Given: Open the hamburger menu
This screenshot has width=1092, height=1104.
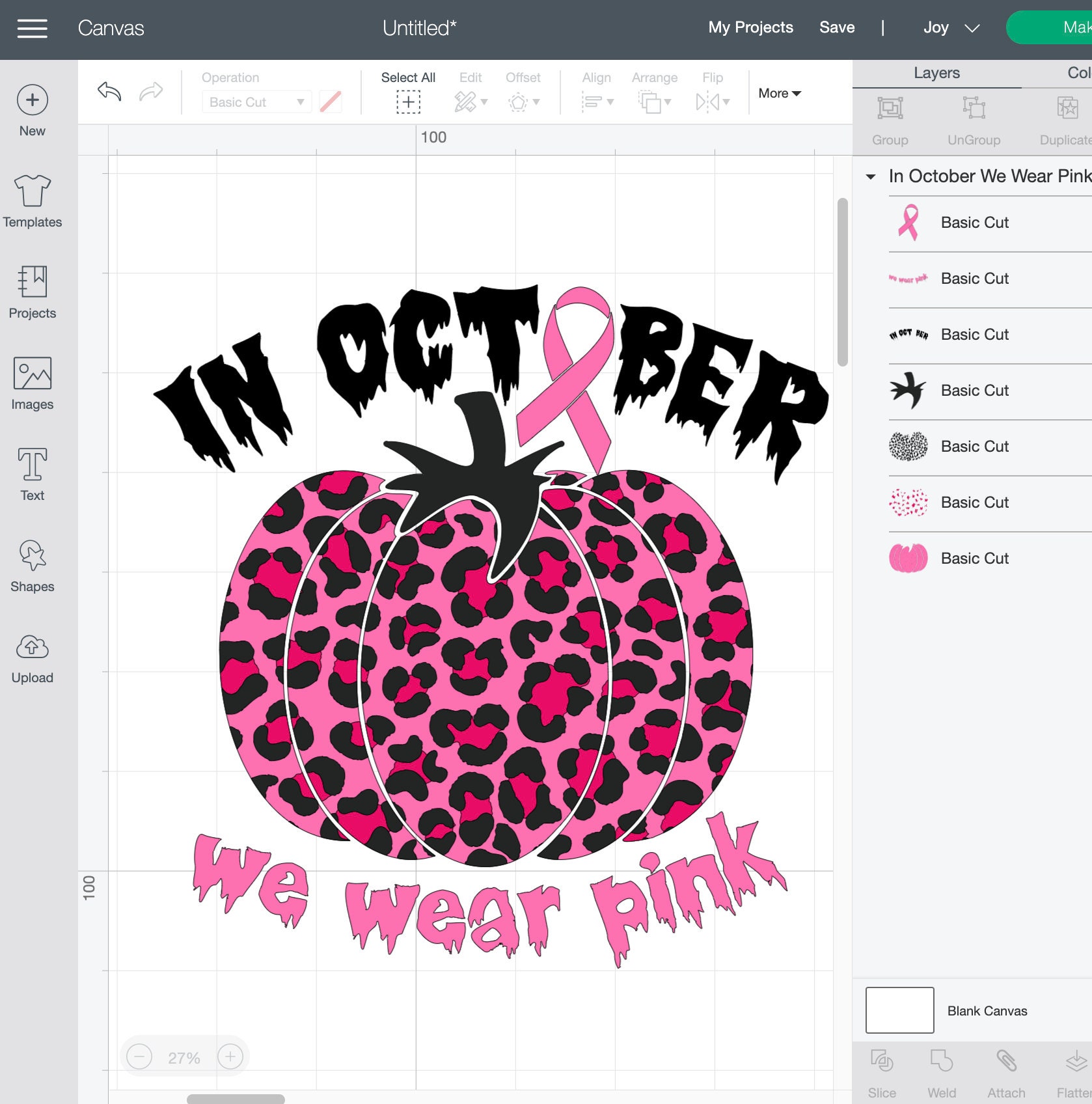Looking at the screenshot, I should 31,27.
